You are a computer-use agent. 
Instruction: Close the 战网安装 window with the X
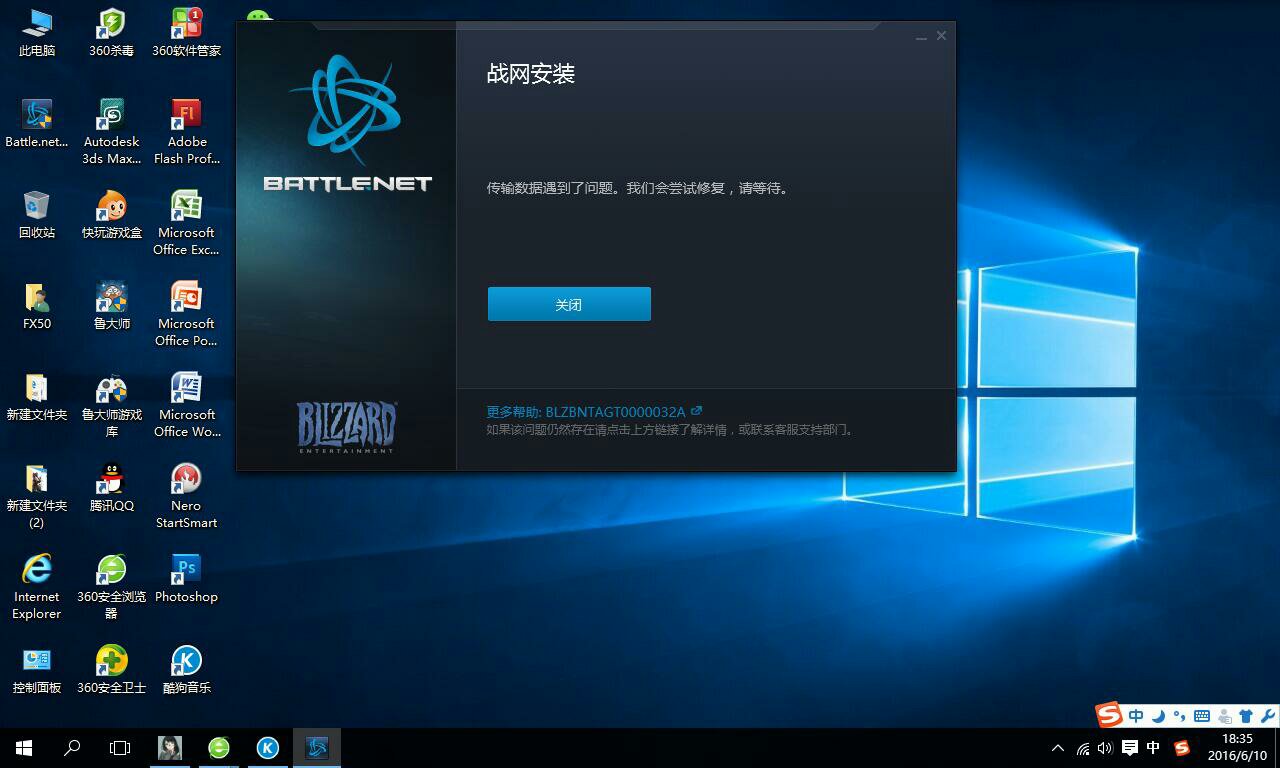[x=941, y=36]
